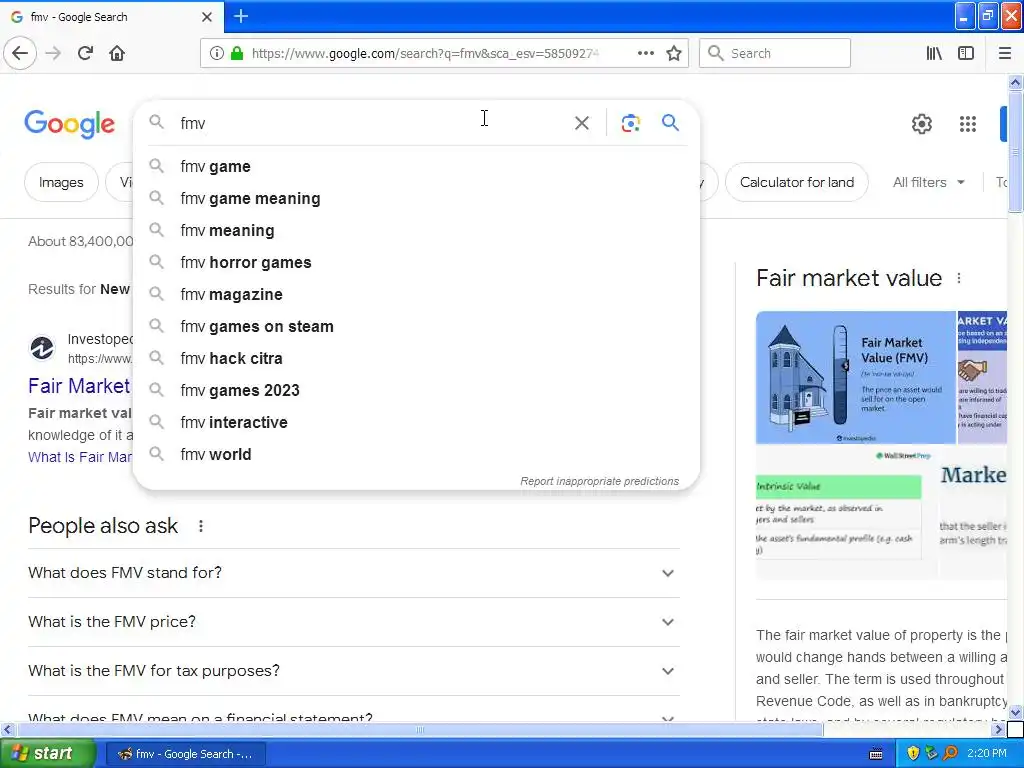
Task: Open Google quick settings gear
Action: point(921,123)
